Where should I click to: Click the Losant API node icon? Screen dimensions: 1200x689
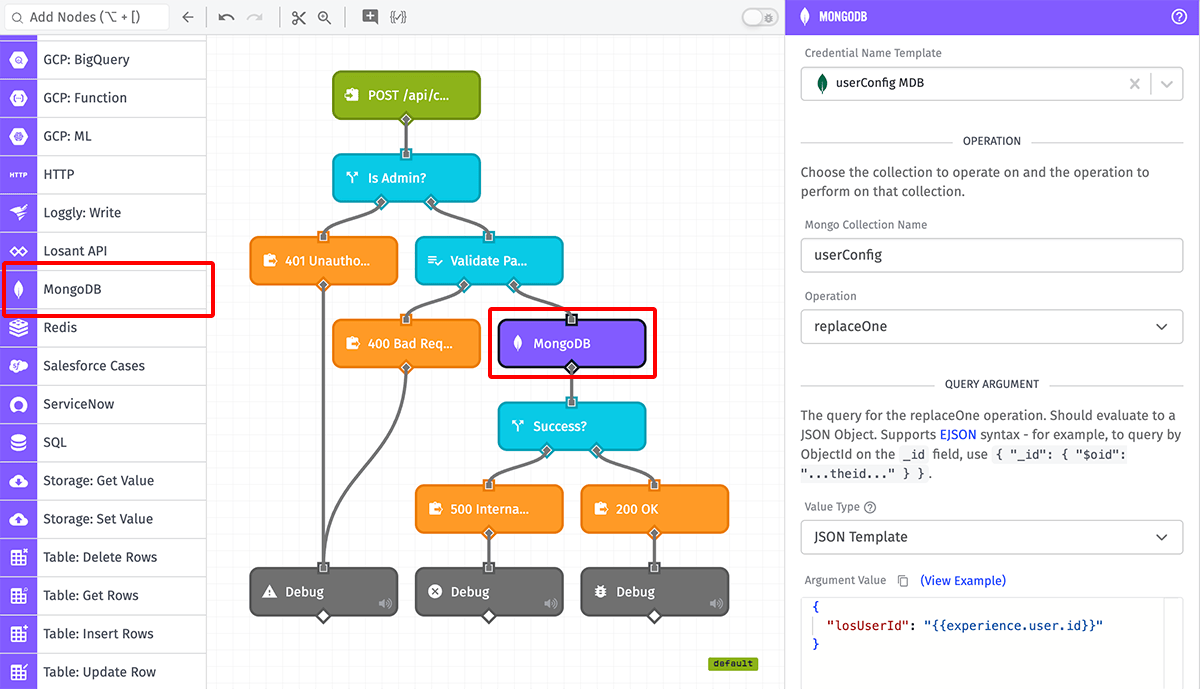(x=18, y=251)
